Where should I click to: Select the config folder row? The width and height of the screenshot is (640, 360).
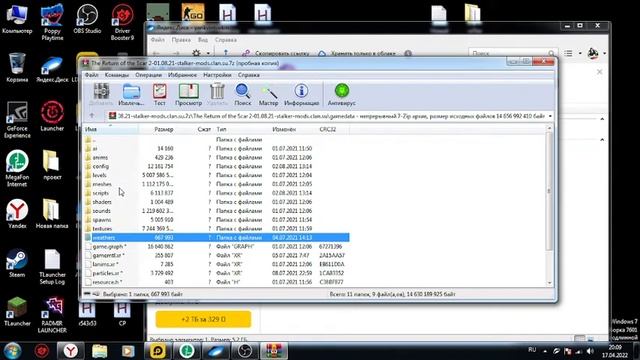click(216, 167)
